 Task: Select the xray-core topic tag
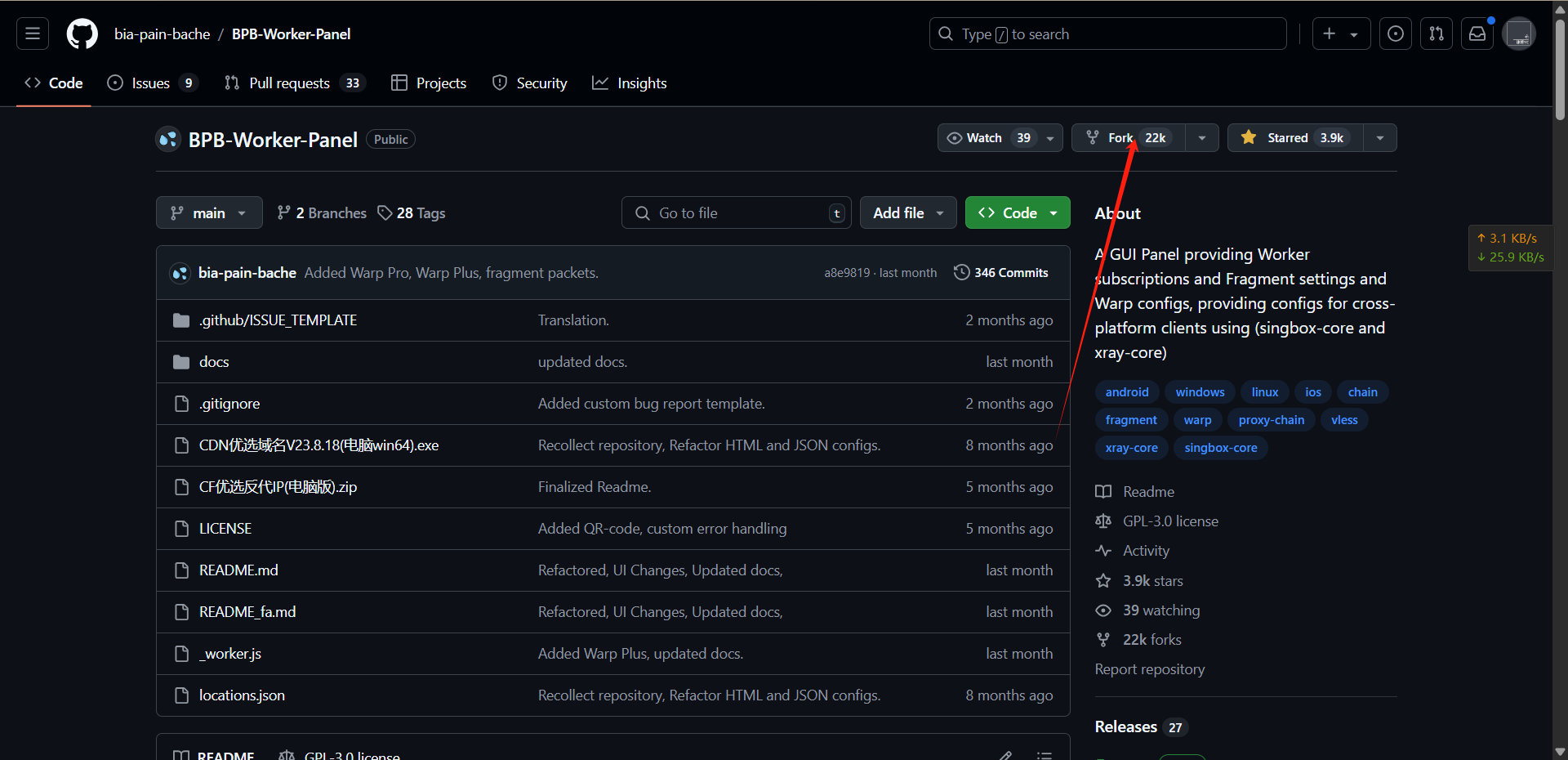point(1132,448)
